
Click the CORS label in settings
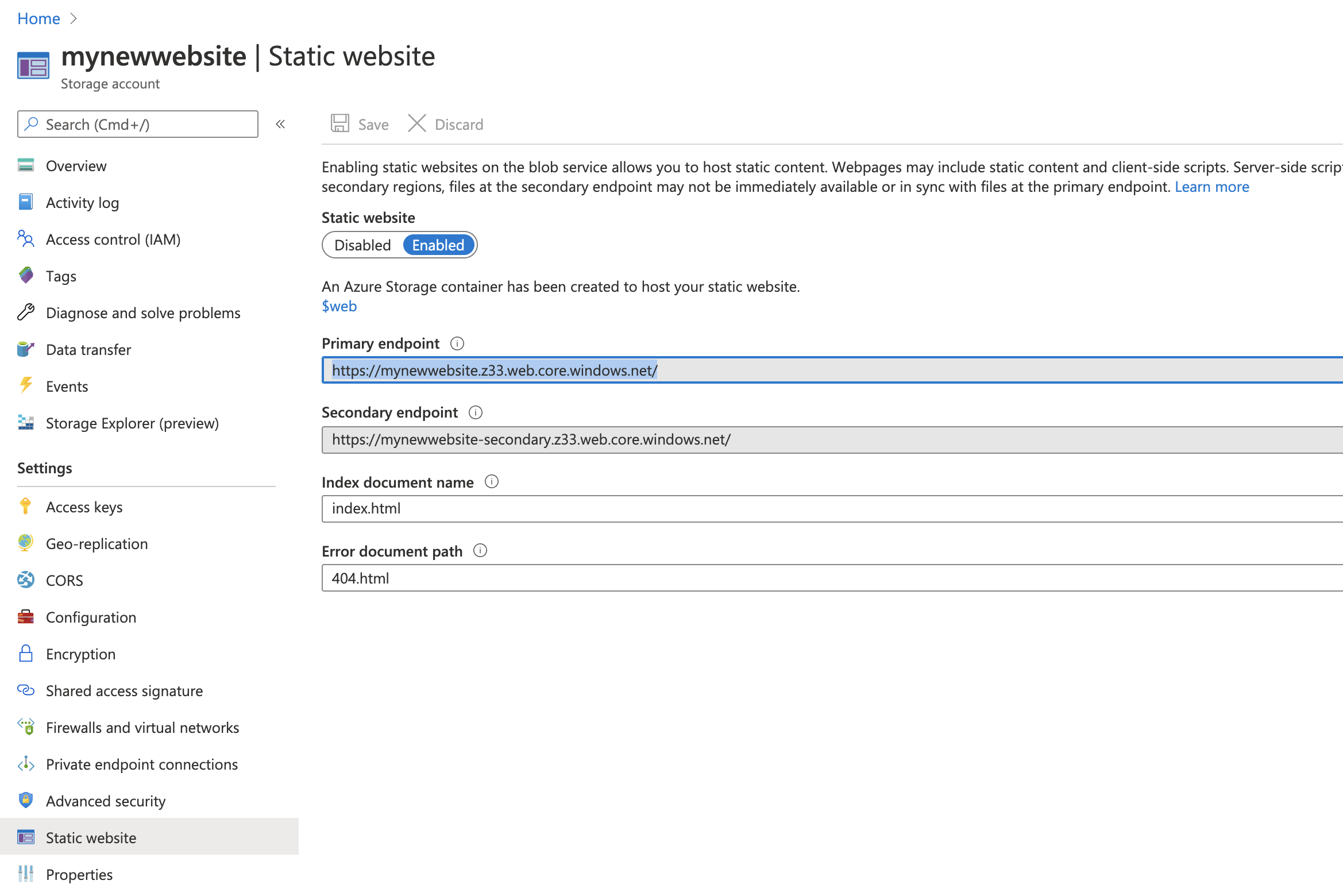click(64, 580)
